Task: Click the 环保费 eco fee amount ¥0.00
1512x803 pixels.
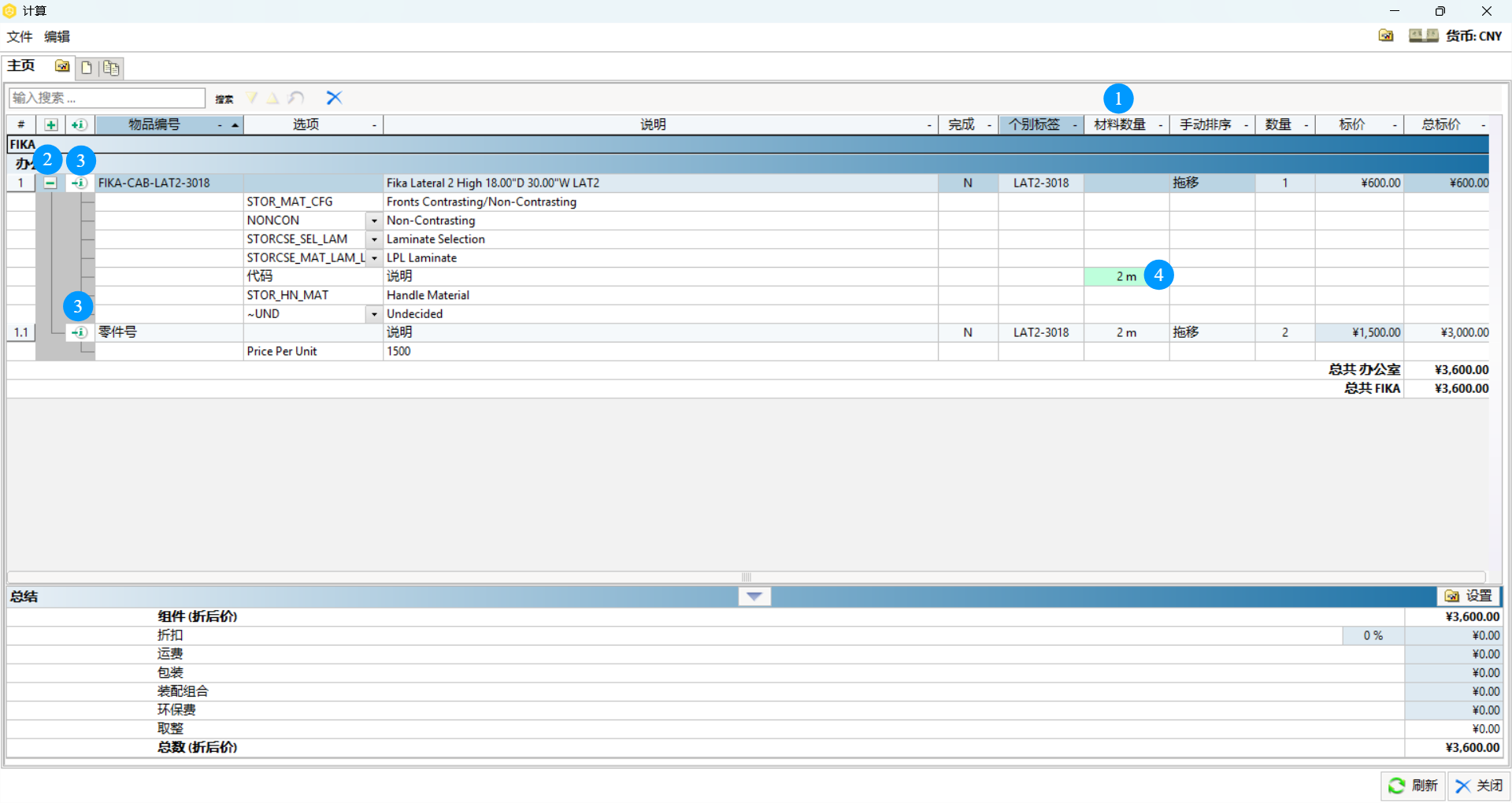Action: 1453,710
